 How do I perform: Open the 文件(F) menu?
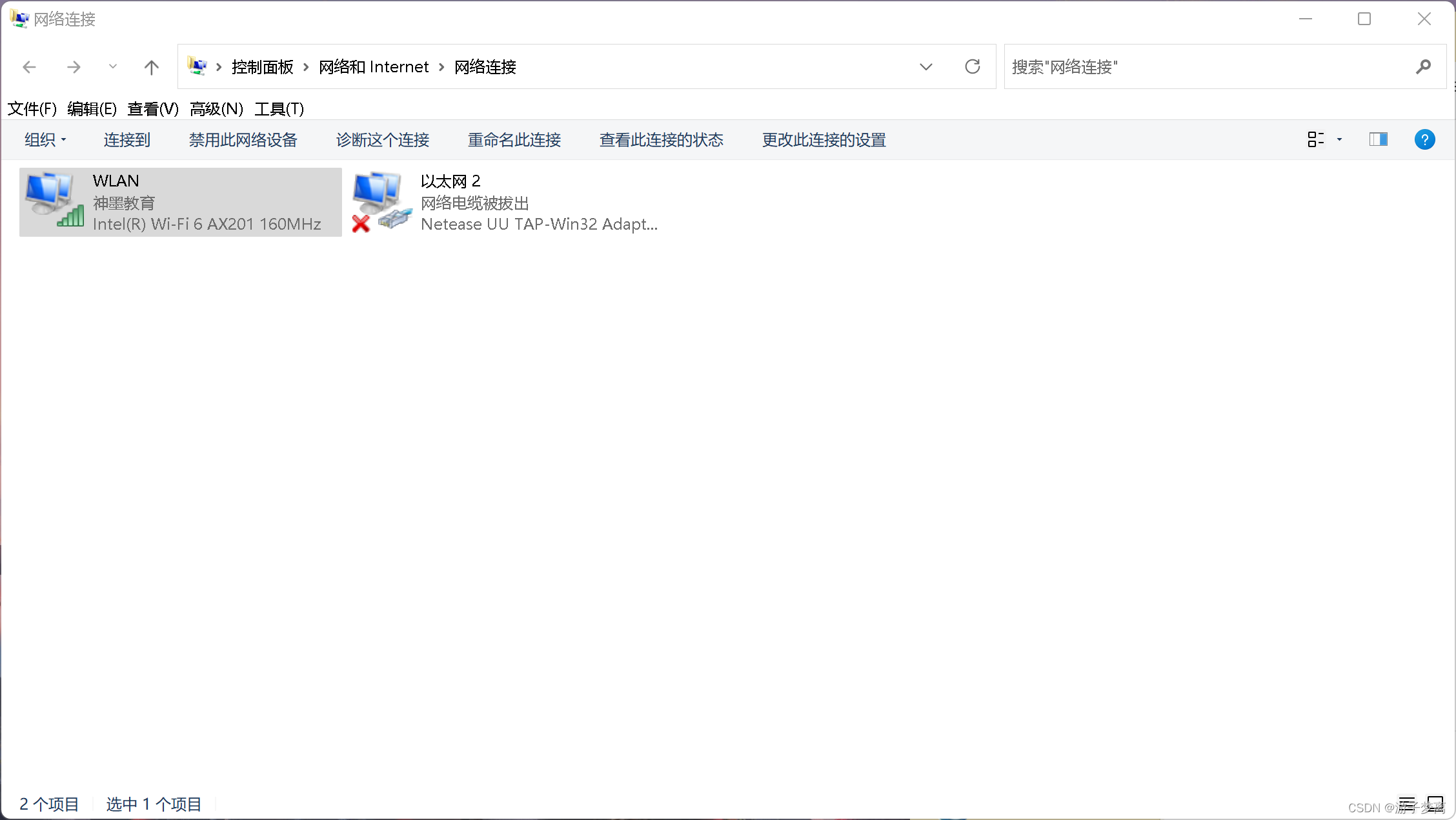(32, 109)
